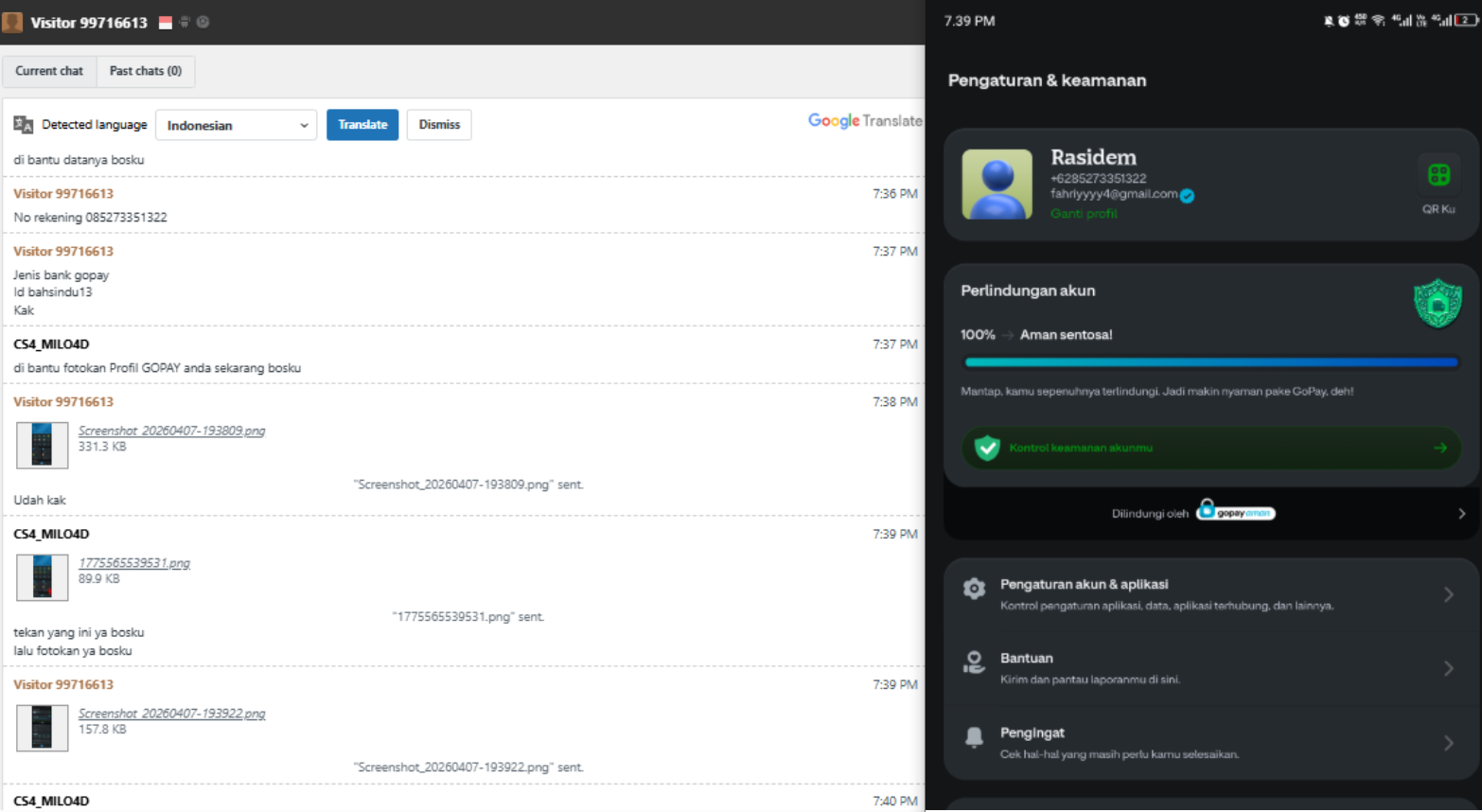Click the Indonesia flag next to visitor name

click(166, 23)
